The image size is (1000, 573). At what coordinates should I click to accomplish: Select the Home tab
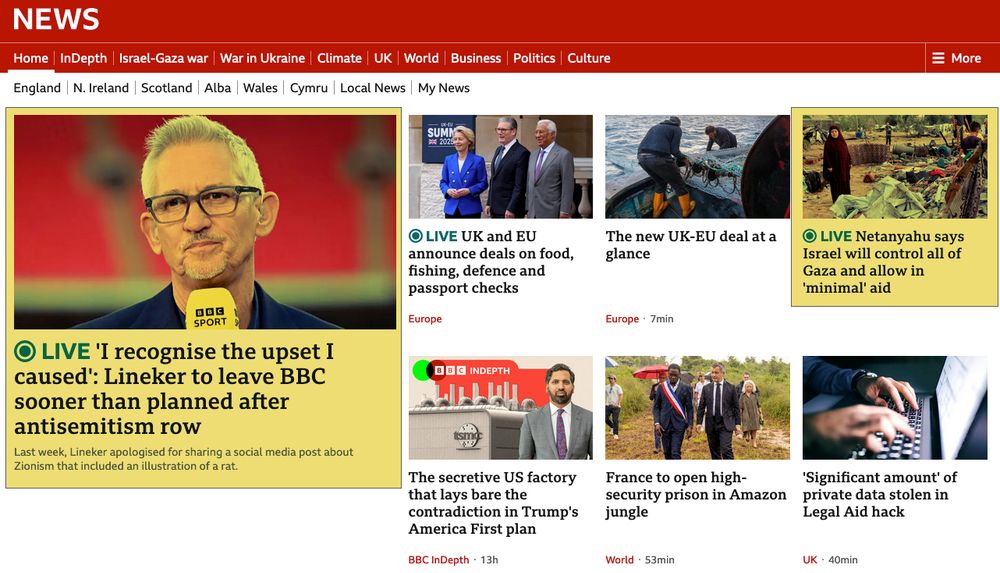(x=31, y=58)
